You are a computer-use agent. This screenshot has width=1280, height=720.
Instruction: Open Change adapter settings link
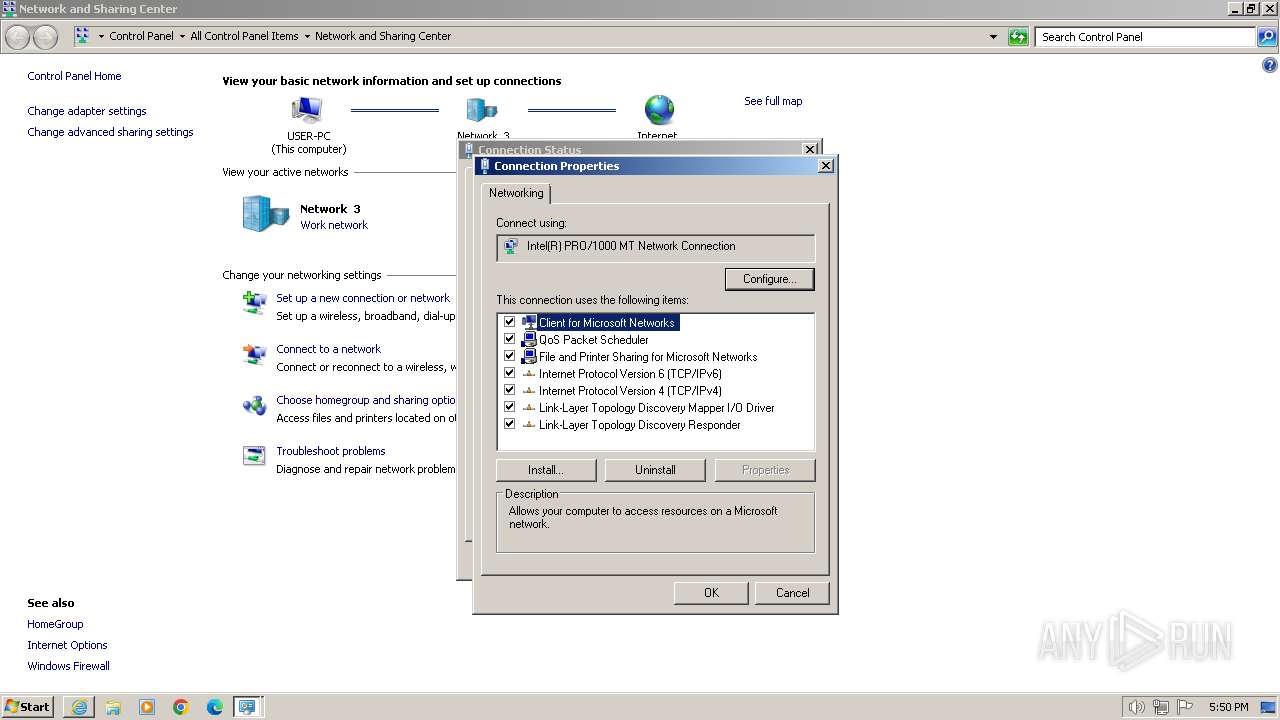pyautogui.click(x=87, y=111)
